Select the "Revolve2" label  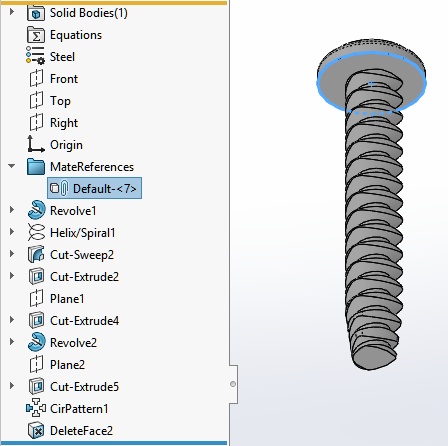[x=73, y=343]
